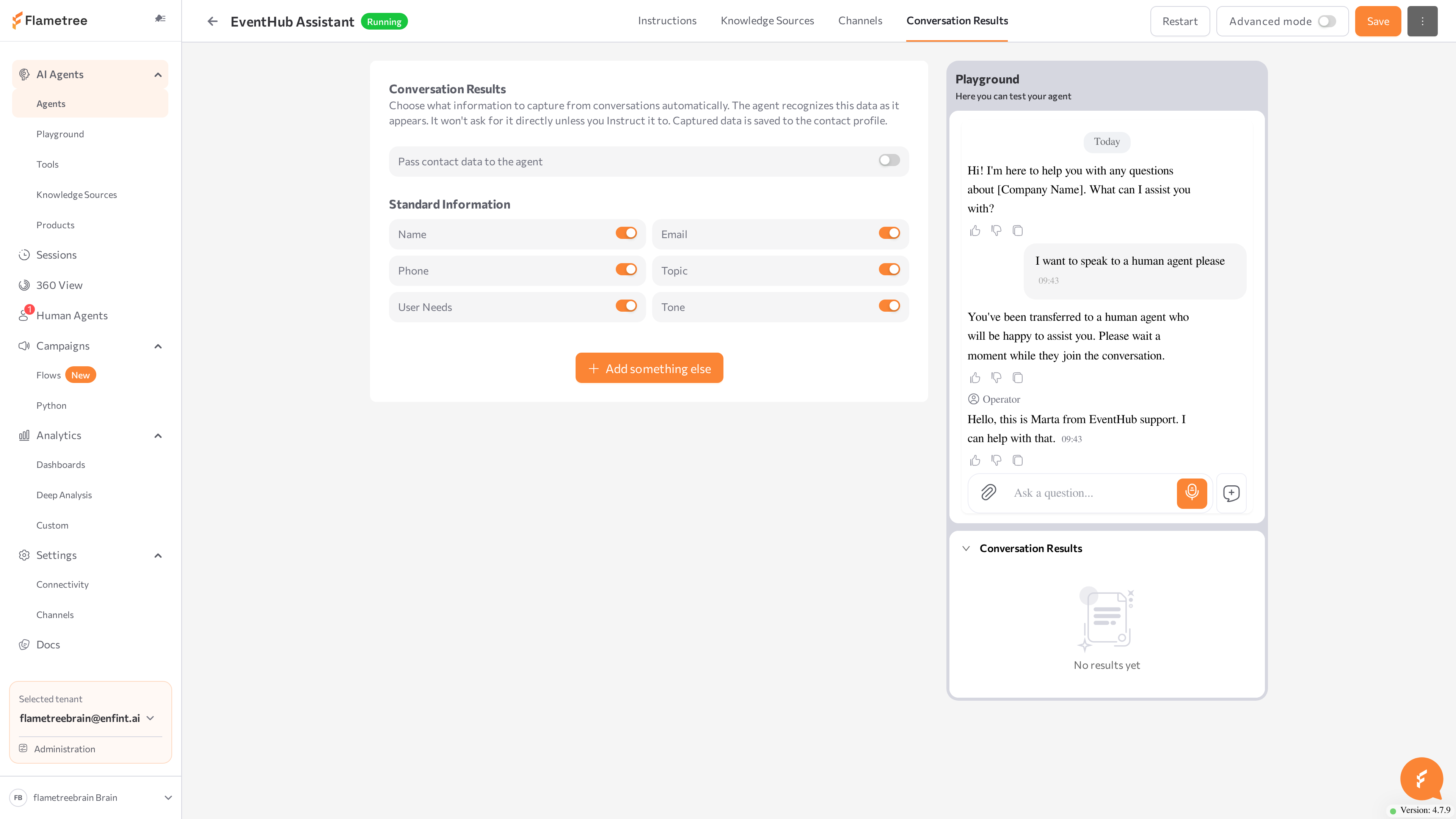Copy Marta's operator message

(x=1018, y=461)
